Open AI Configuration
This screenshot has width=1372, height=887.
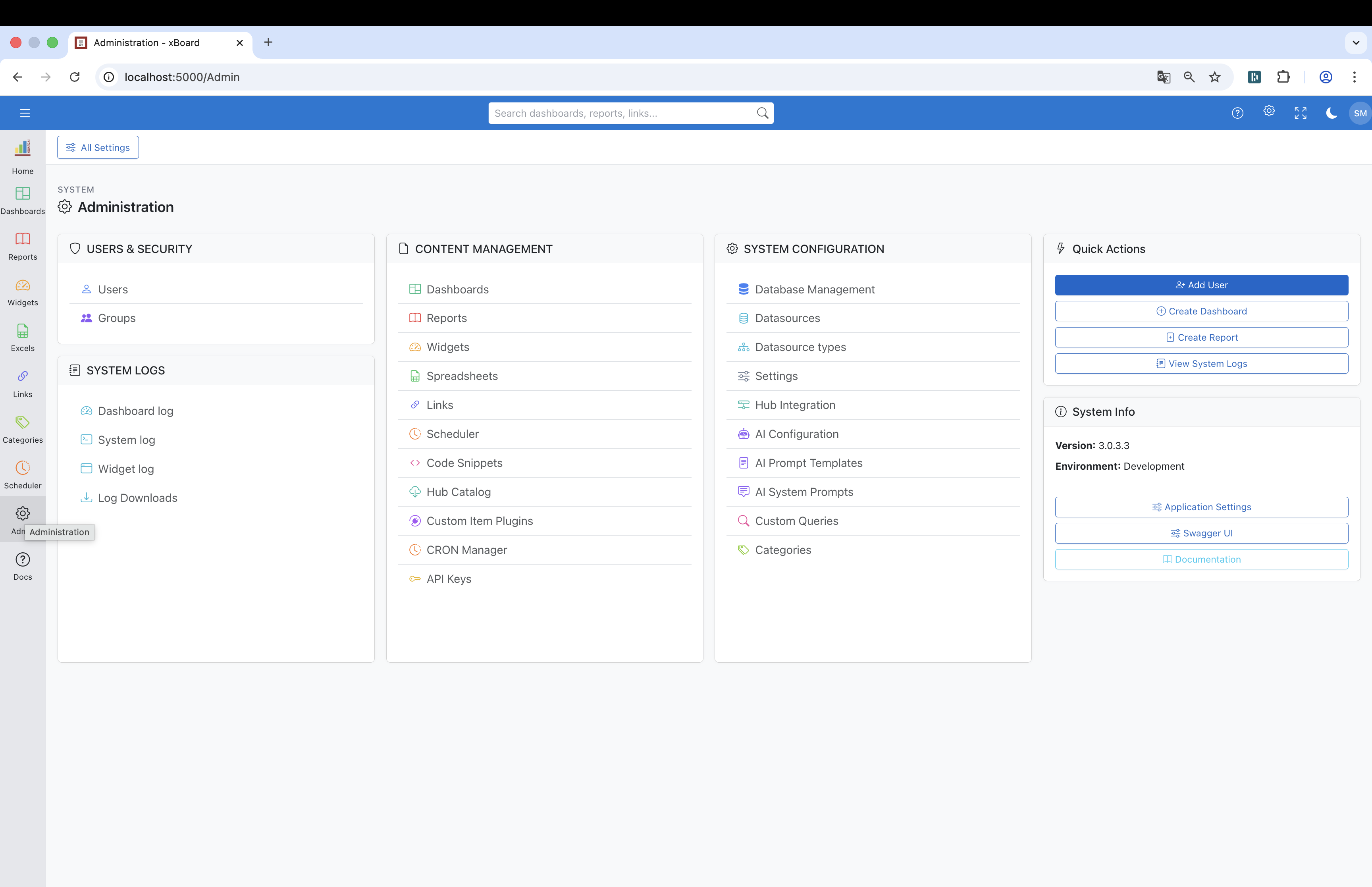pos(873,434)
